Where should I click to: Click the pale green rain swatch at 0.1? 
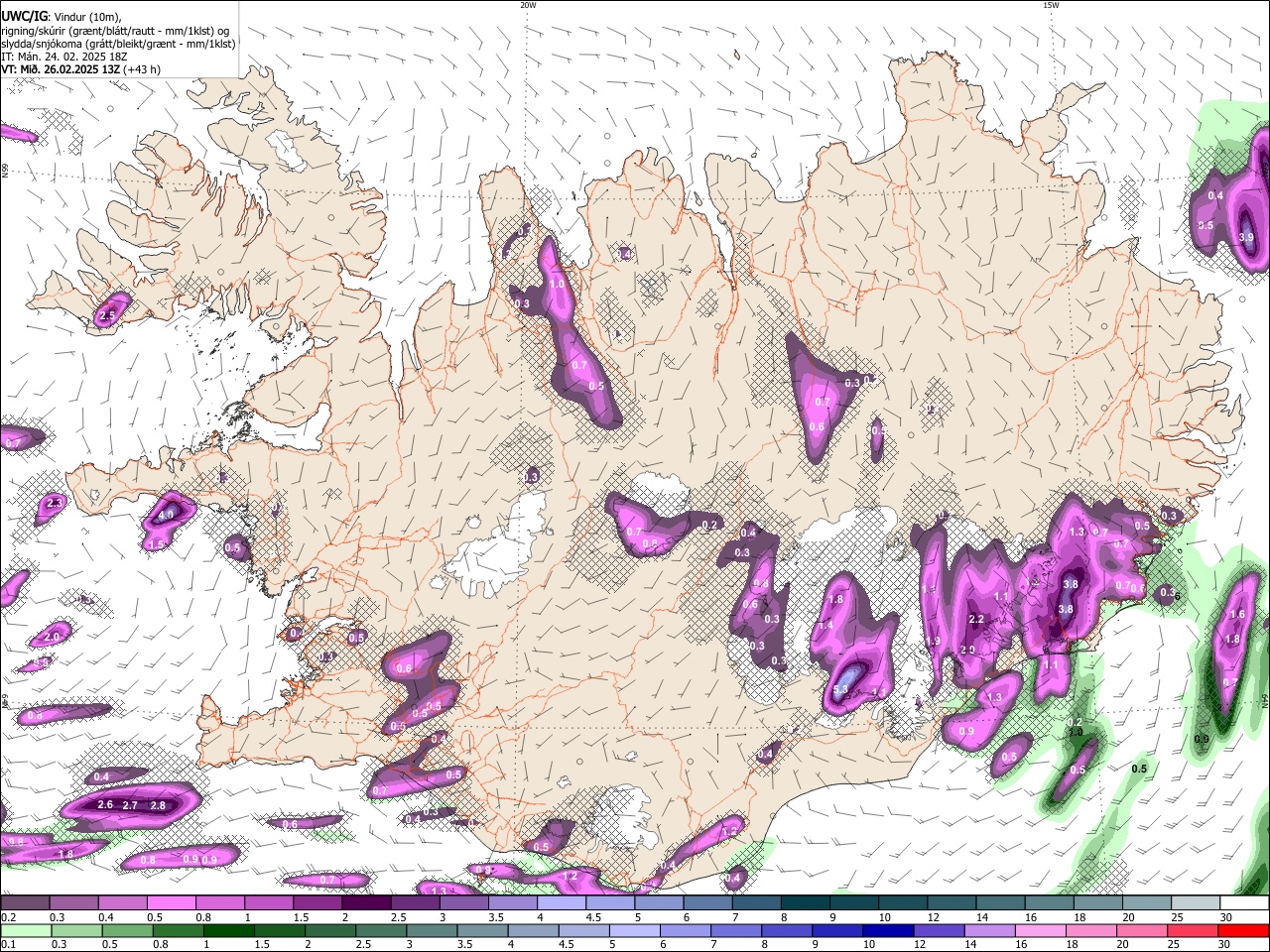[26, 930]
